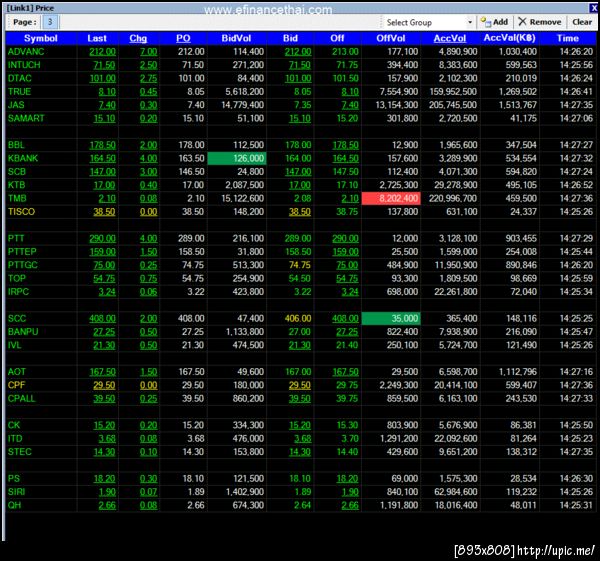Click SIRI change value 0.07
The image size is (600, 561).
click(148, 492)
